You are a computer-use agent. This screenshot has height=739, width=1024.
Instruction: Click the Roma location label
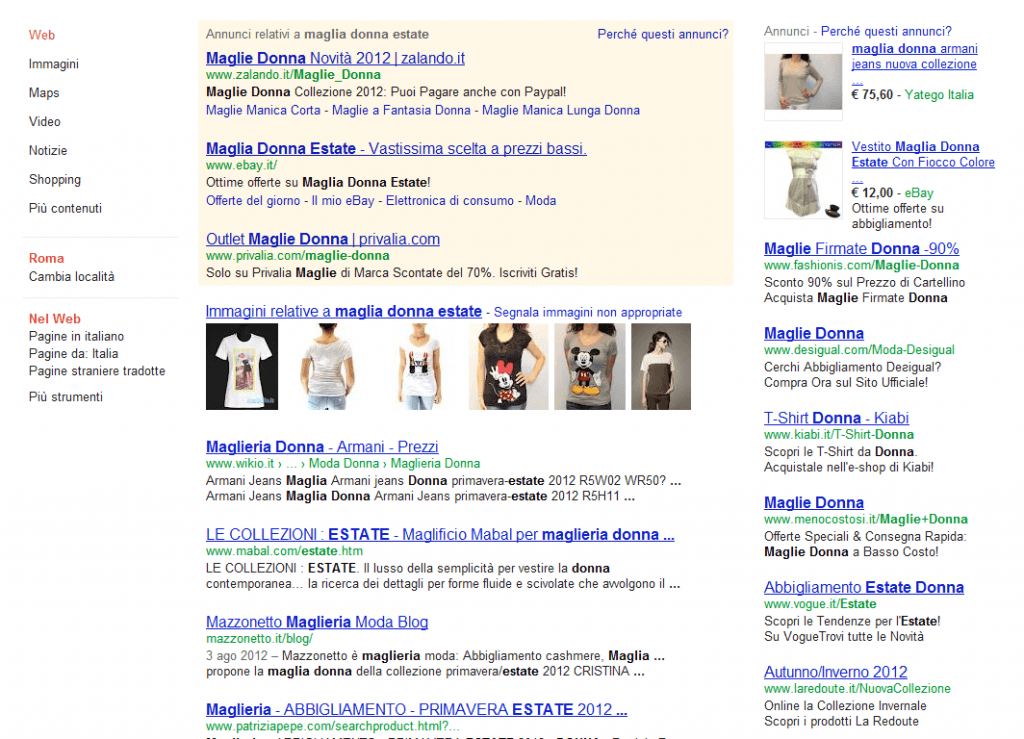(46, 259)
